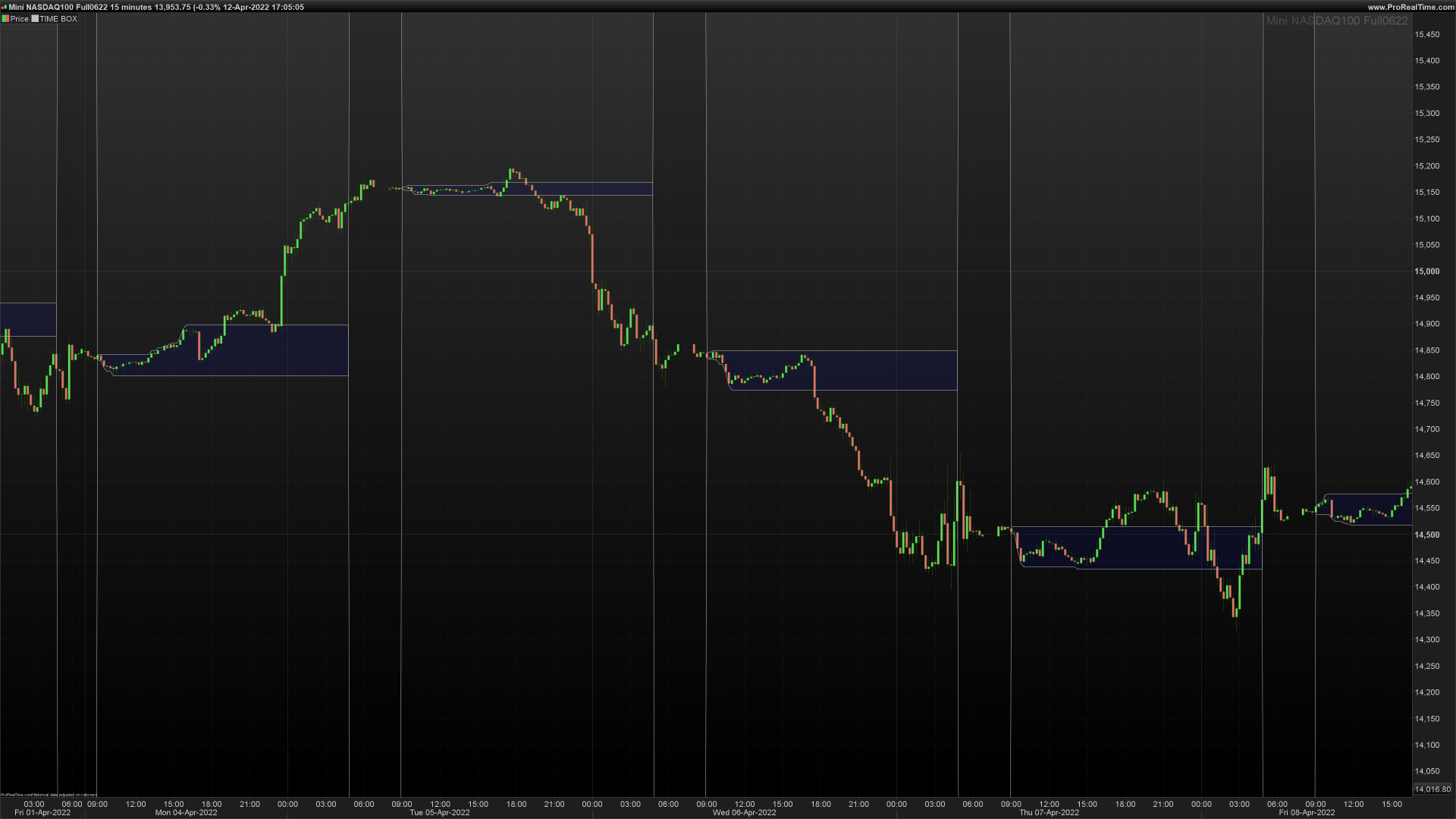Click the Mini NASDAQ100 Full0622 watermark

[x=1336, y=21]
